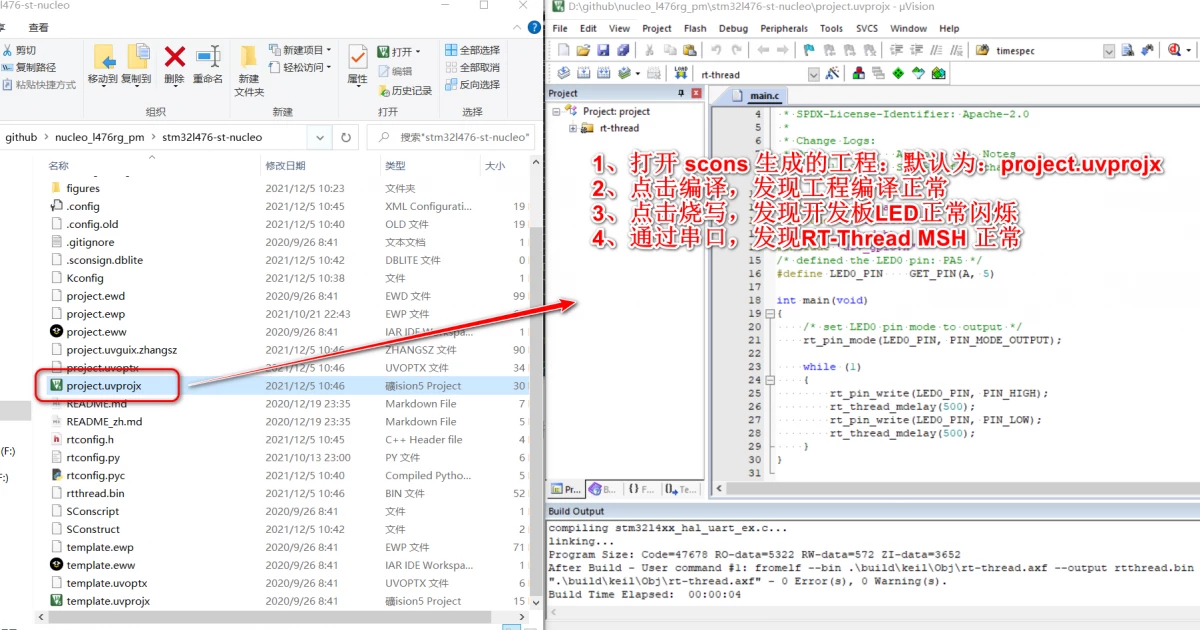1200x630 pixels.
Task: Start debug session icon in µVision
Action: coord(1174,50)
